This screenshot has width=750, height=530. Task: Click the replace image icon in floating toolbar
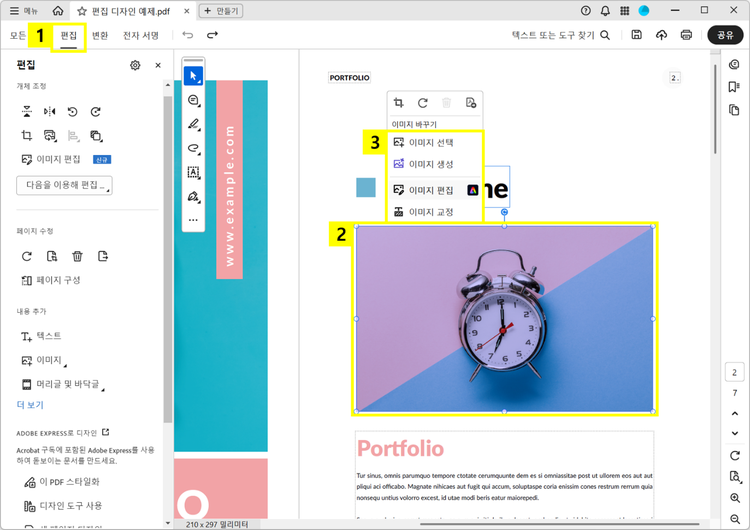pyautogui.click(x=471, y=103)
